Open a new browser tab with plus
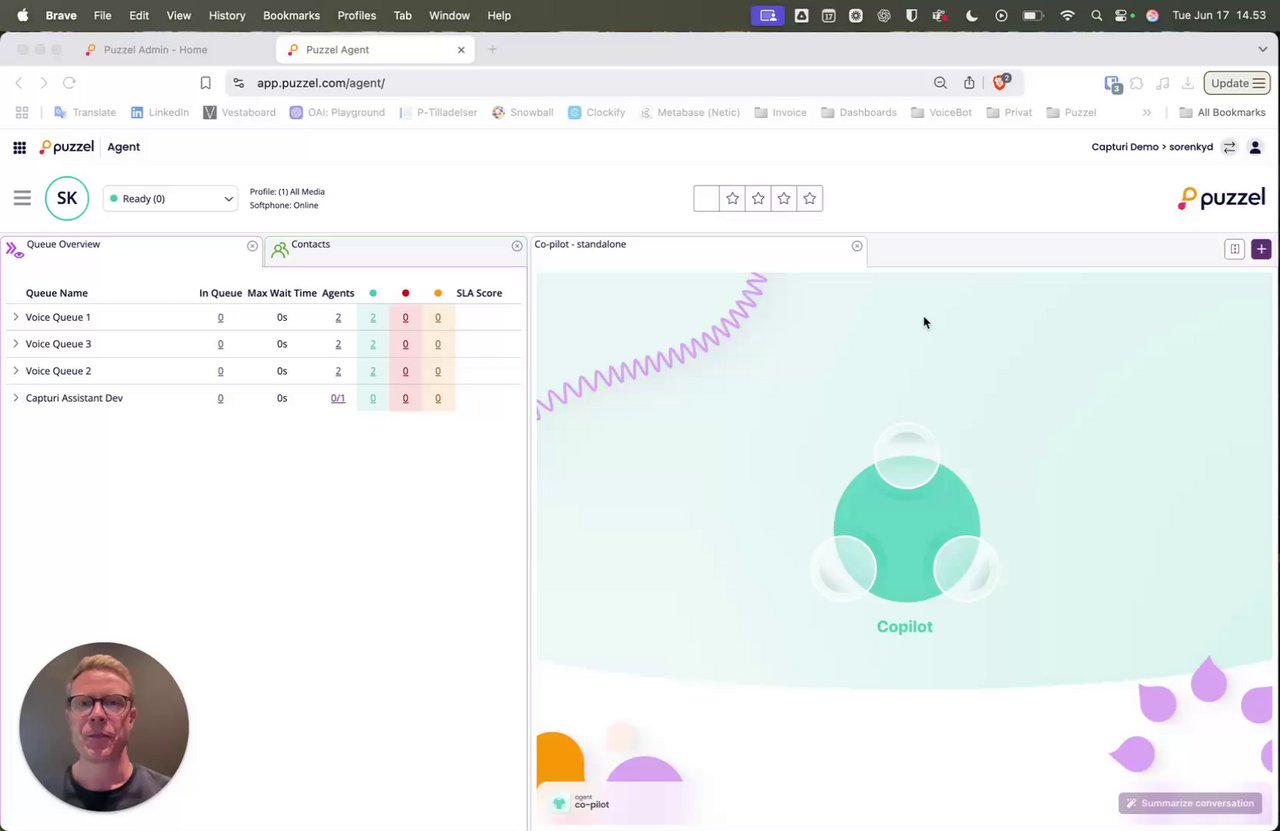This screenshot has height=831, width=1280. coord(492,49)
